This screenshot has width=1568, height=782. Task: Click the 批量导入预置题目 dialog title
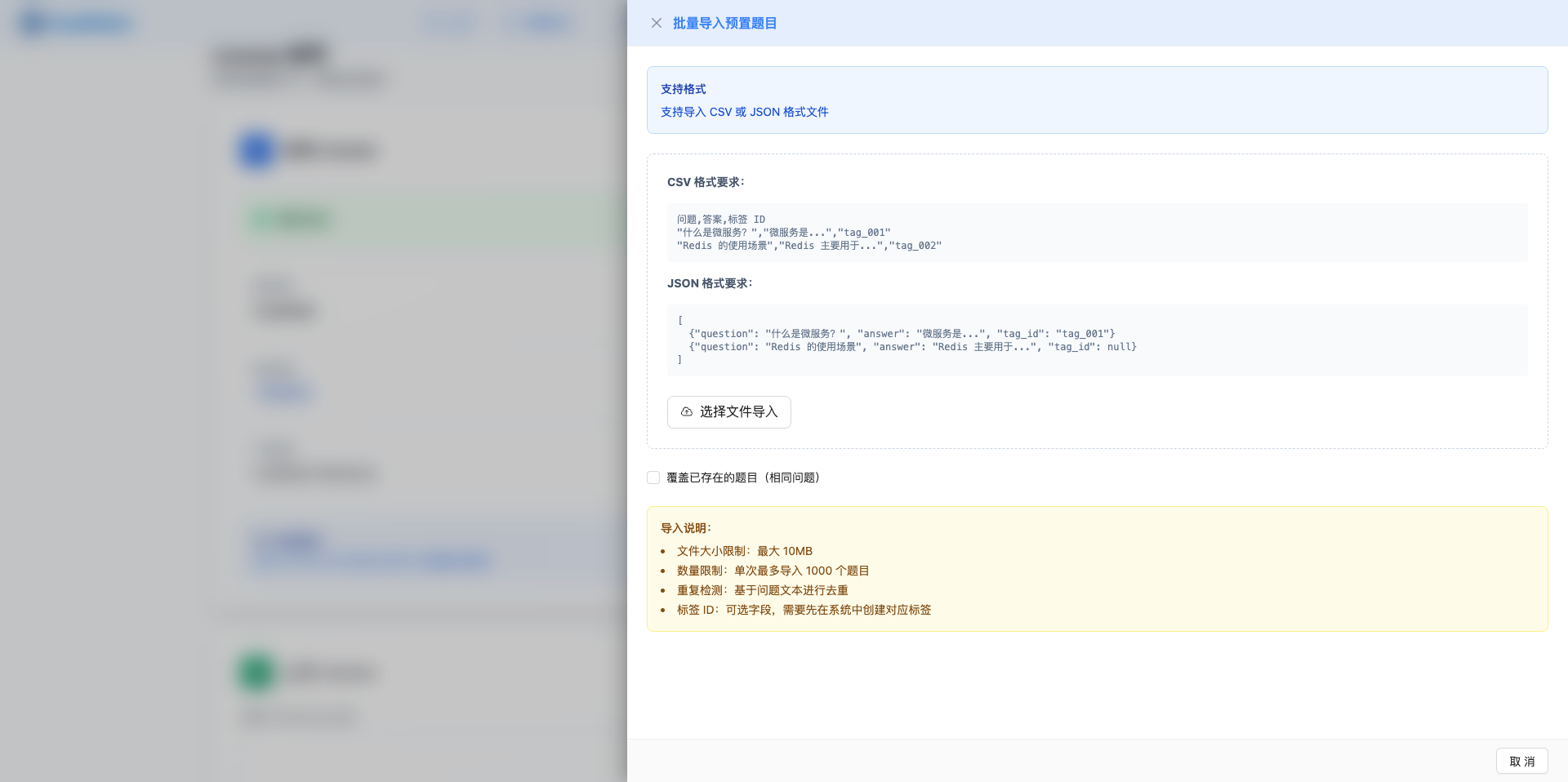point(724,23)
